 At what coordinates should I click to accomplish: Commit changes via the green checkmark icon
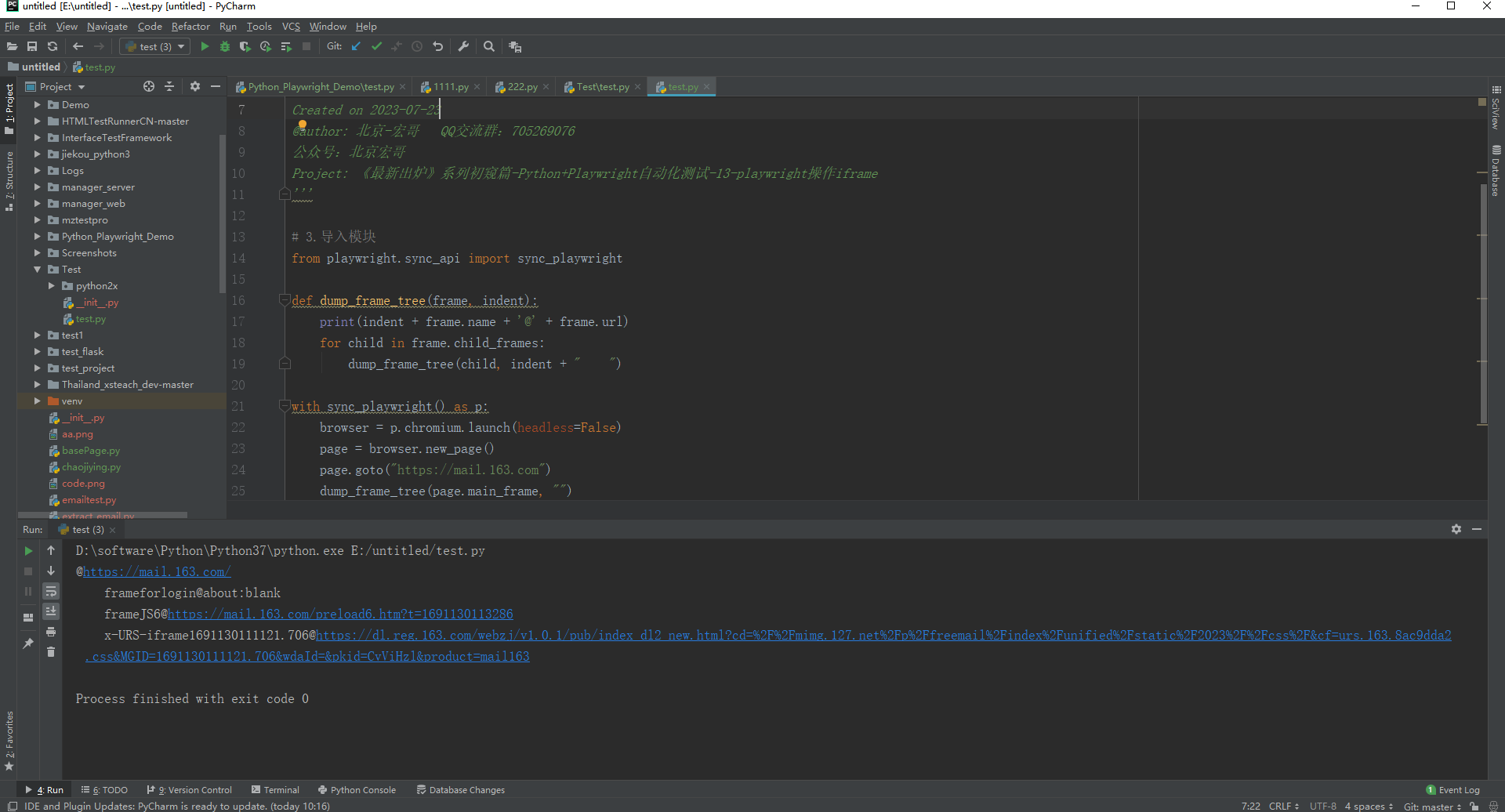[376, 46]
